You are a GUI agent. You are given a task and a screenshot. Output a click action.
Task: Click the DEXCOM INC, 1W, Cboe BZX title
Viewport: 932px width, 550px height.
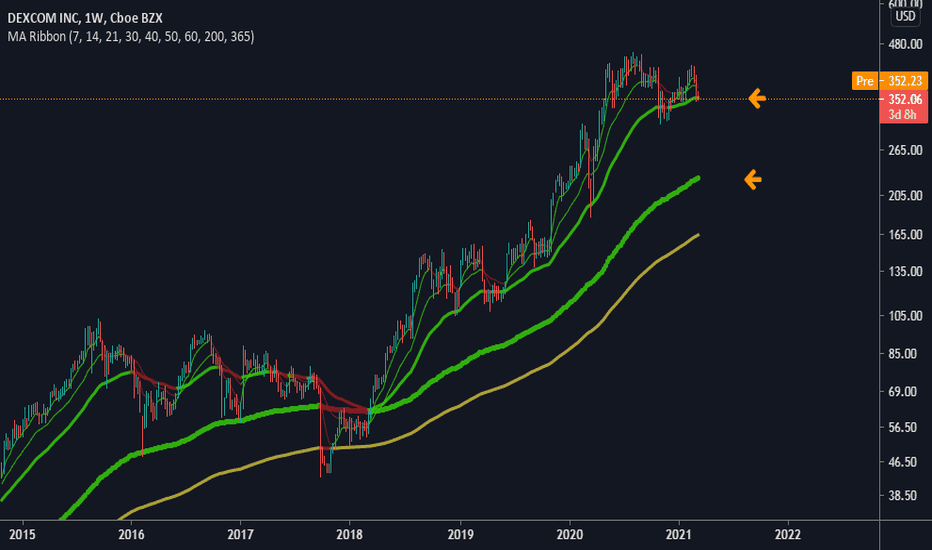click(85, 18)
